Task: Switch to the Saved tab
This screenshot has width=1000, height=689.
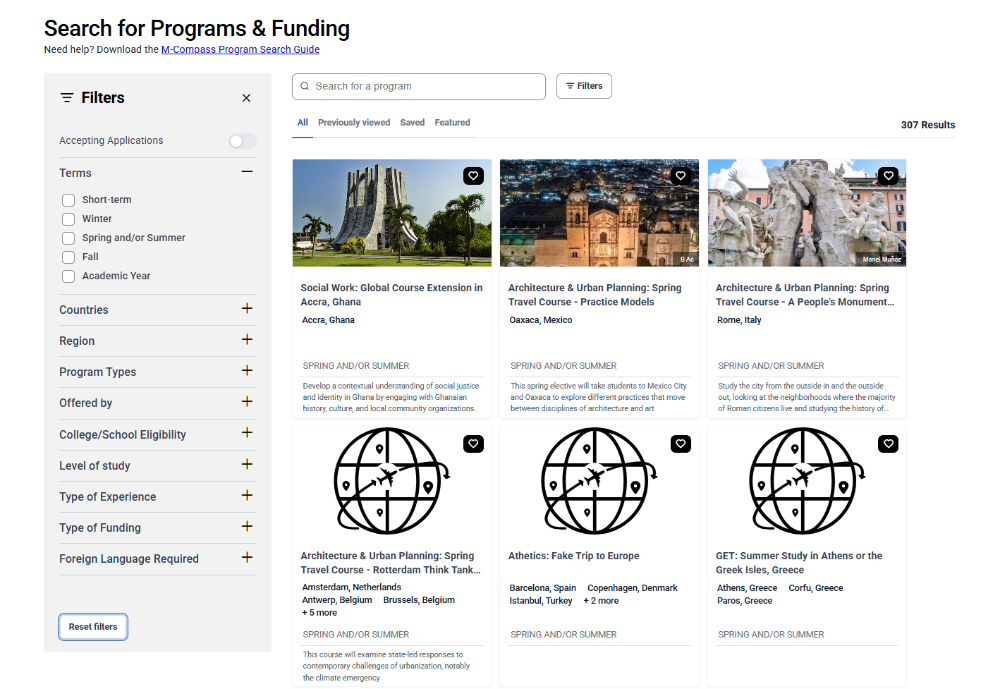Action: click(x=412, y=122)
